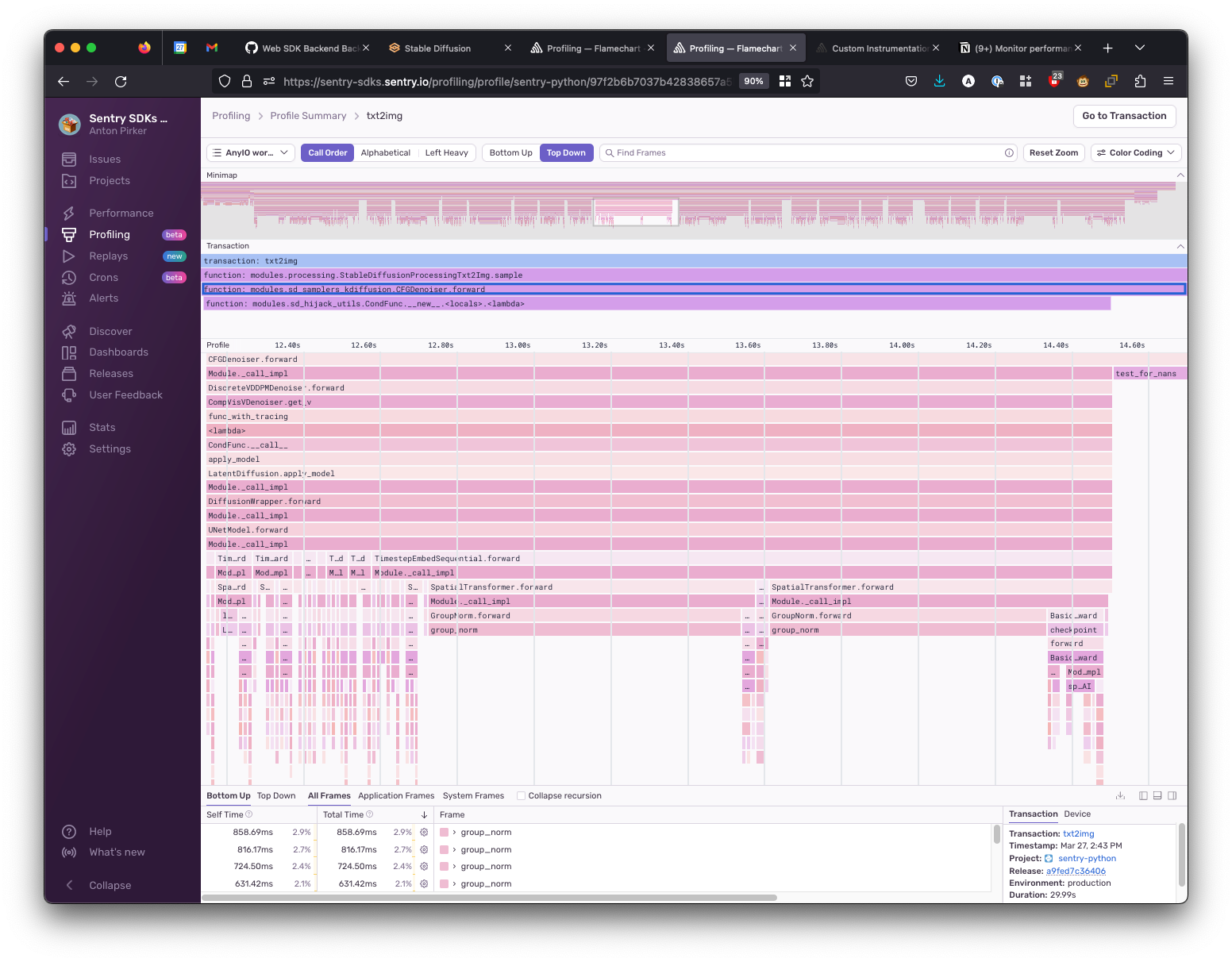Reload the page in Firefox
The image size is (1232, 962).
tap(121, 82)
